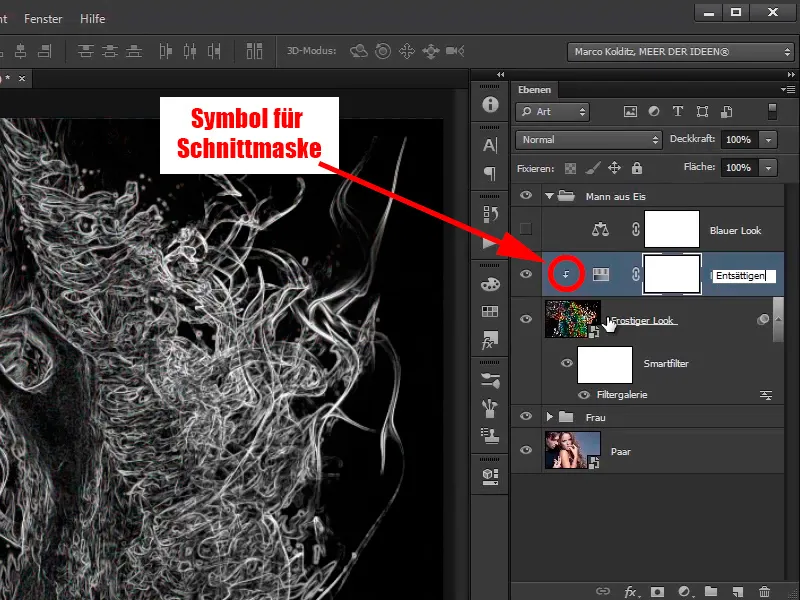Expand the Frau group
The height and width of the screenshot is (600, 800).
549,416
